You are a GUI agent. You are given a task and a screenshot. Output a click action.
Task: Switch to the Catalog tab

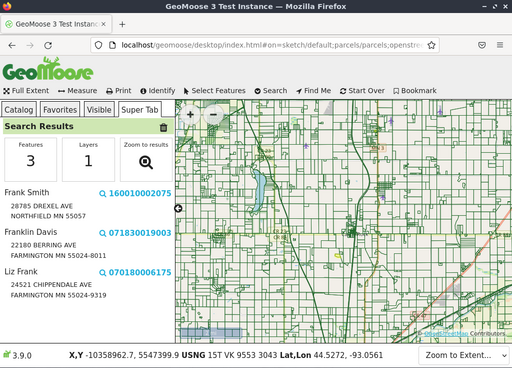[x=19, y=110]
